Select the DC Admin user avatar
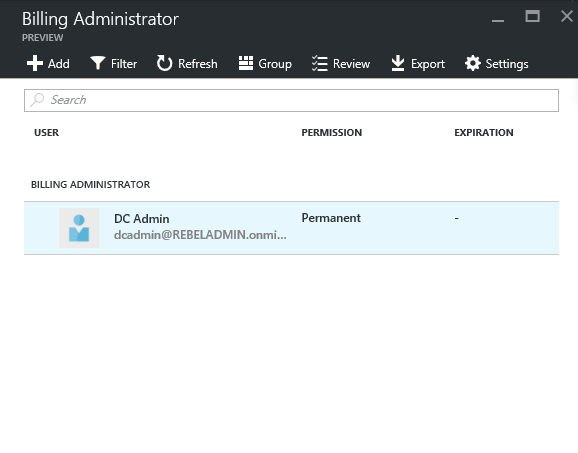The height and width of the screenshot is (453, 578). (x=79, y=228)
